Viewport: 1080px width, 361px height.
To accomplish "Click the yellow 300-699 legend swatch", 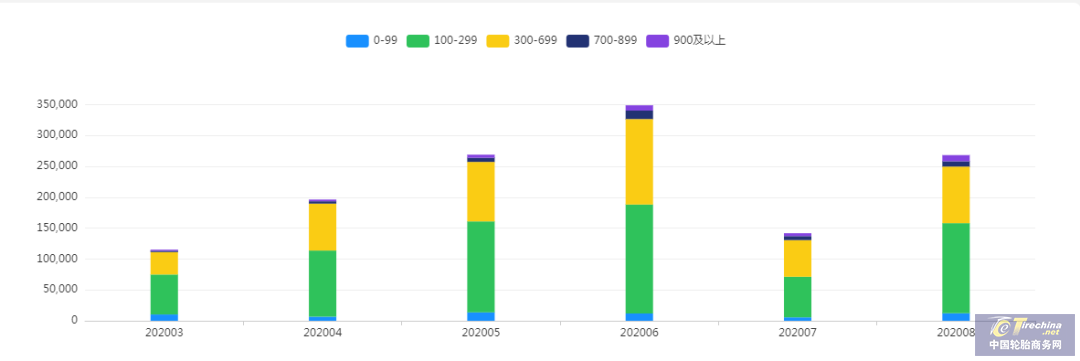I will (499, 41).
